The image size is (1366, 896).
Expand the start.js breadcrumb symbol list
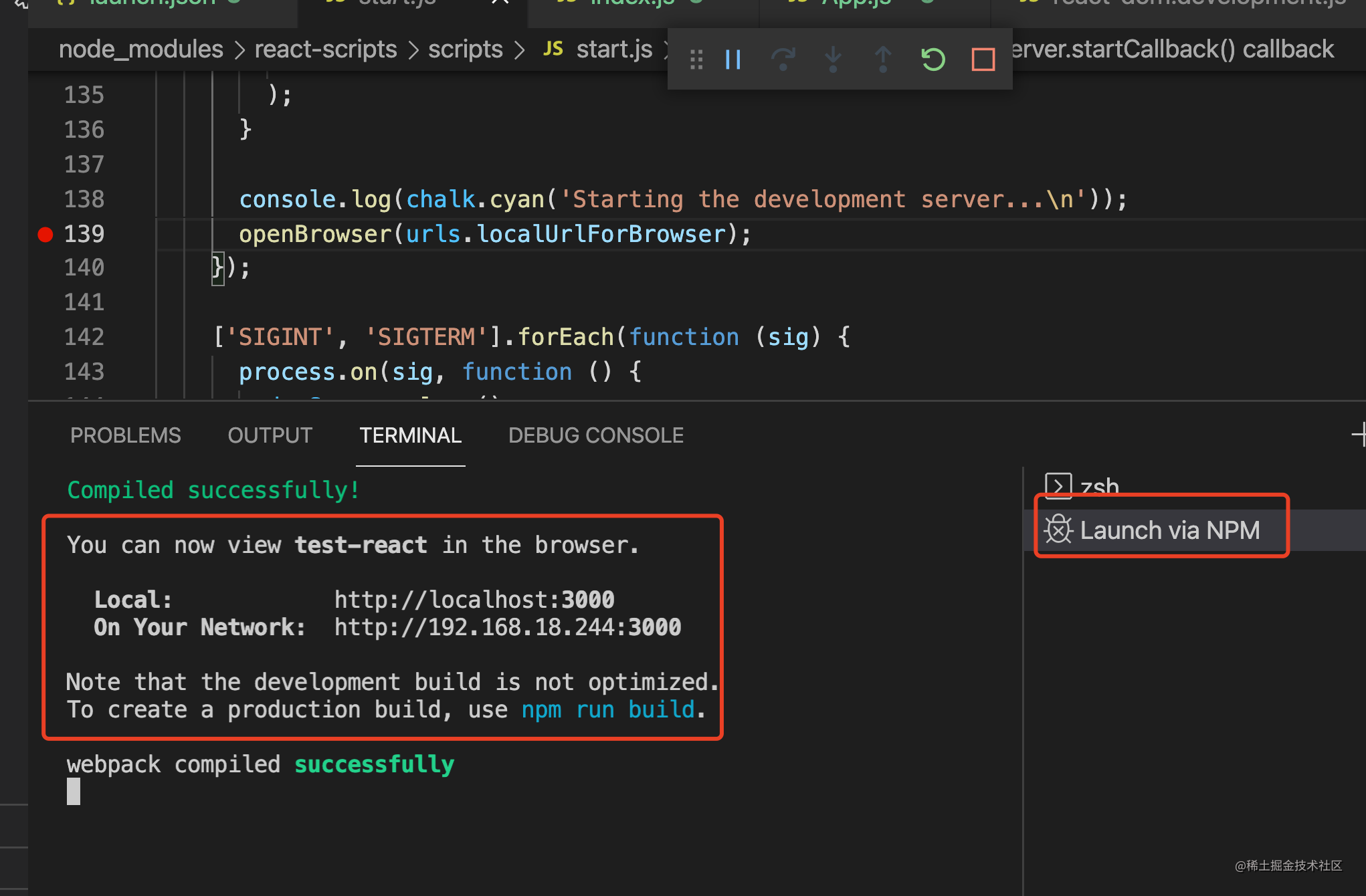[x=613, y=49]
